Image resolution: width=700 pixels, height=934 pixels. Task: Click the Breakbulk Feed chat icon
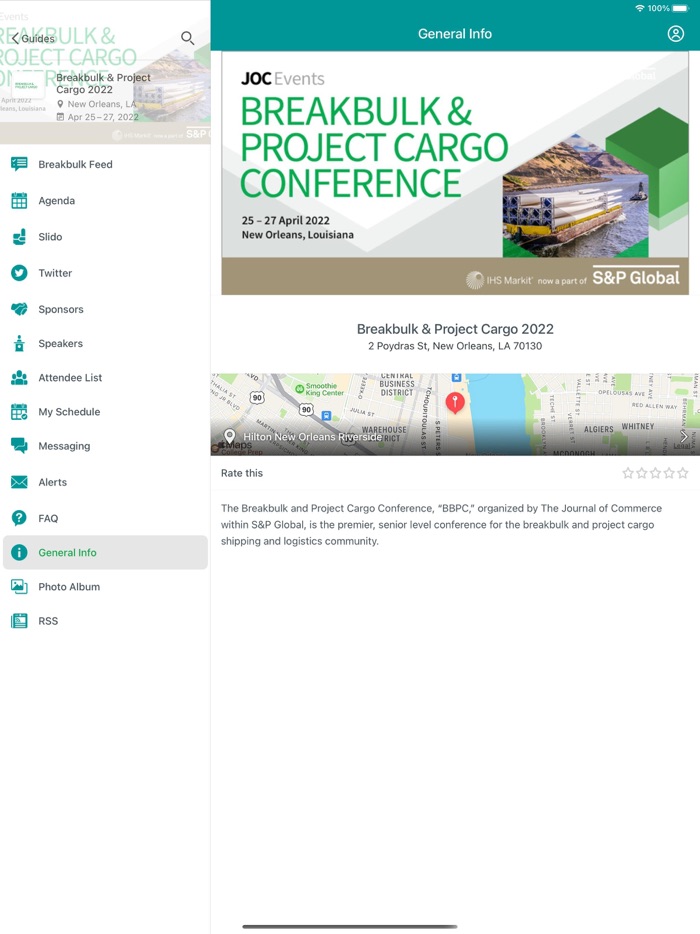[19, 164]
